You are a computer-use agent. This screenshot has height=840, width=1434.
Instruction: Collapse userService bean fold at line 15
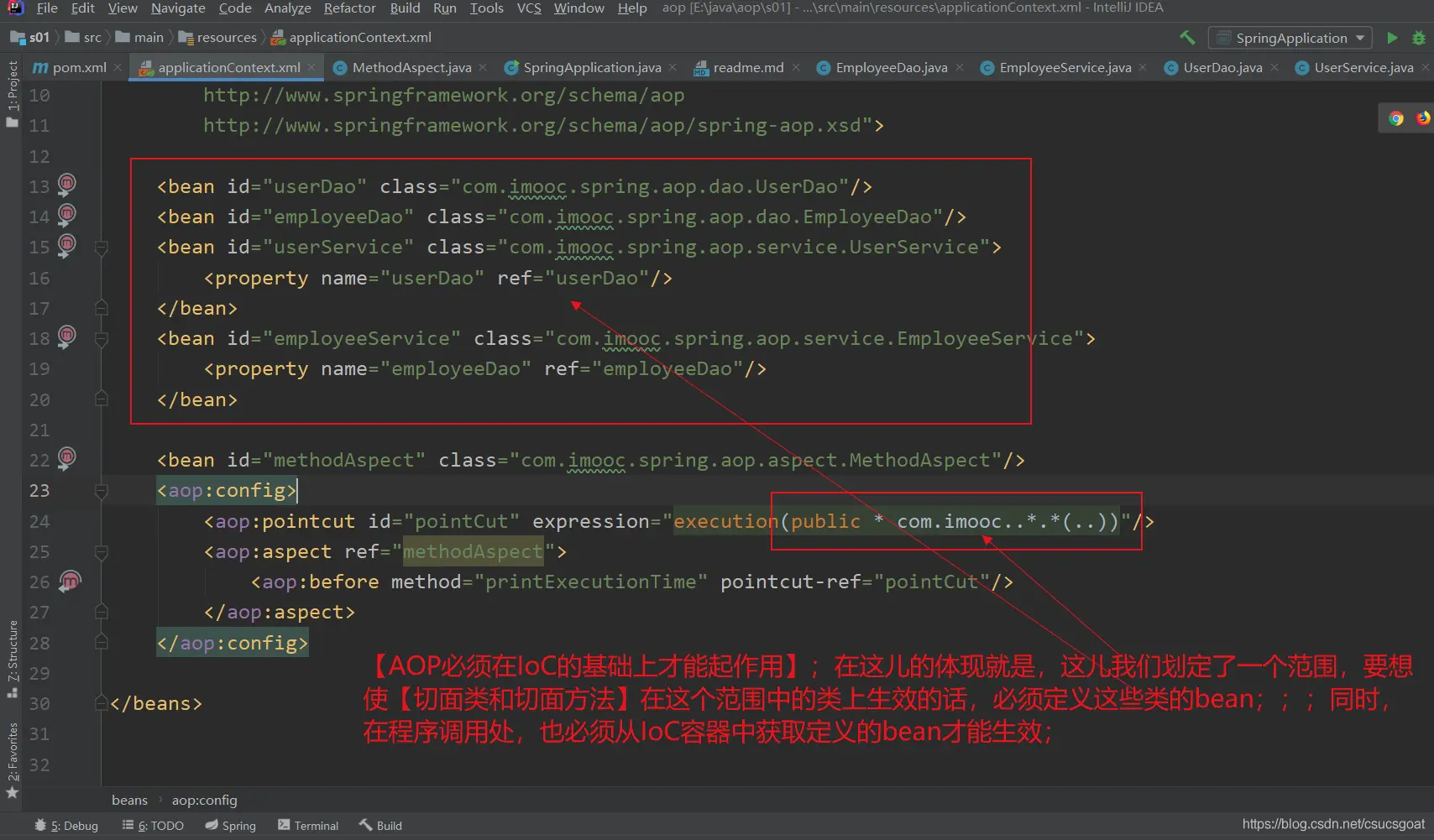point(102,248)
